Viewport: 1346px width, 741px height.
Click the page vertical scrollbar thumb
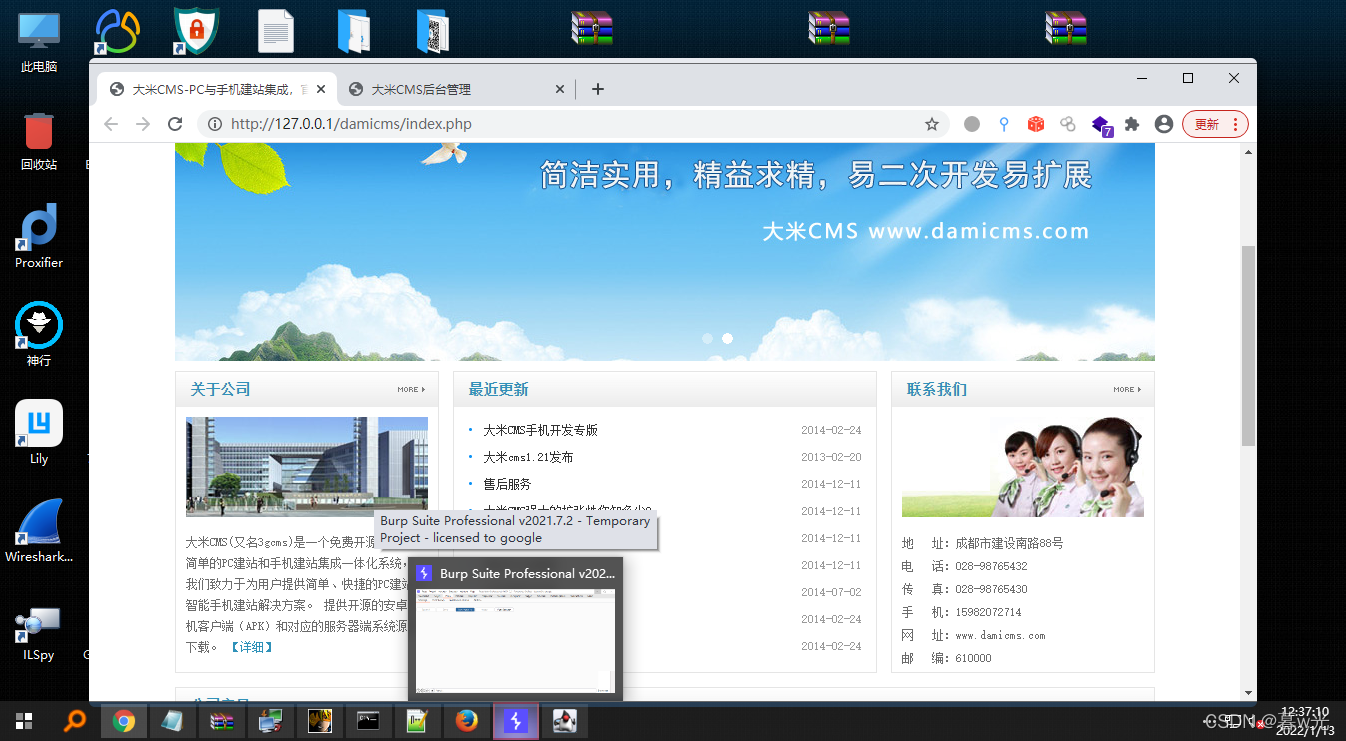click(x=1248, y=344)
